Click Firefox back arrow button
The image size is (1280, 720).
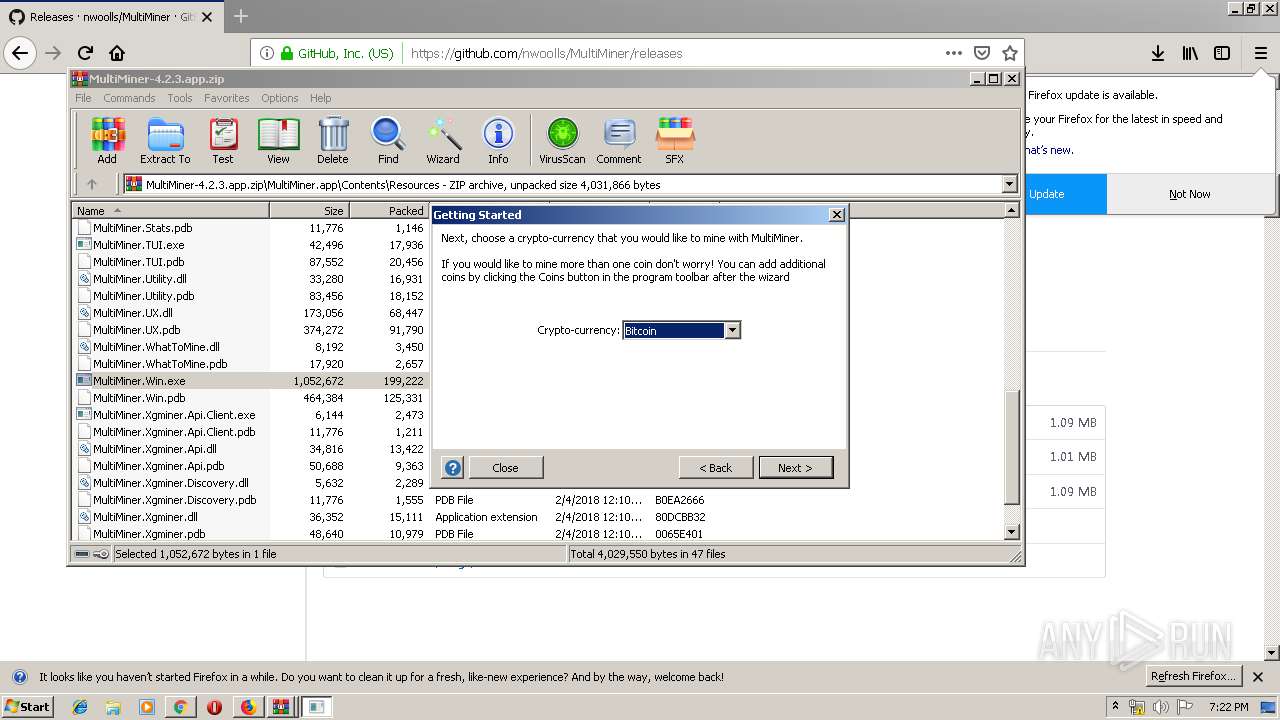pyautogui.click(x=20, y=53)
